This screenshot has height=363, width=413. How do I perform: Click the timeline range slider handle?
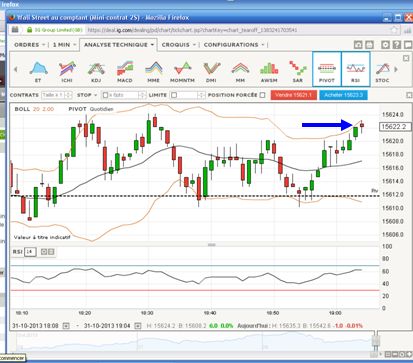click(x=376, y=341)
